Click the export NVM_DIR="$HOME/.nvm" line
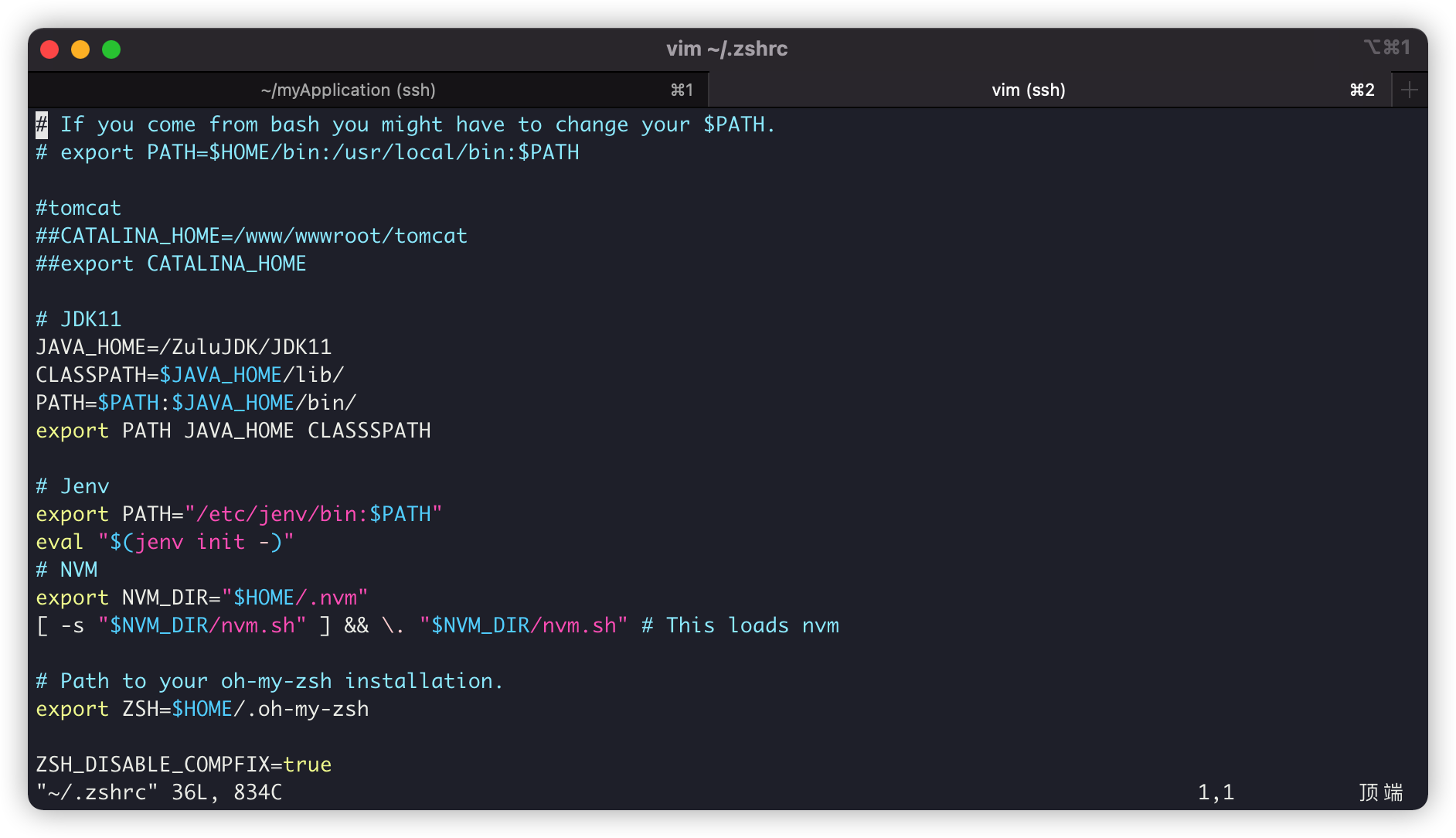Screen dimensions: 1456x838 click(202, 598)
